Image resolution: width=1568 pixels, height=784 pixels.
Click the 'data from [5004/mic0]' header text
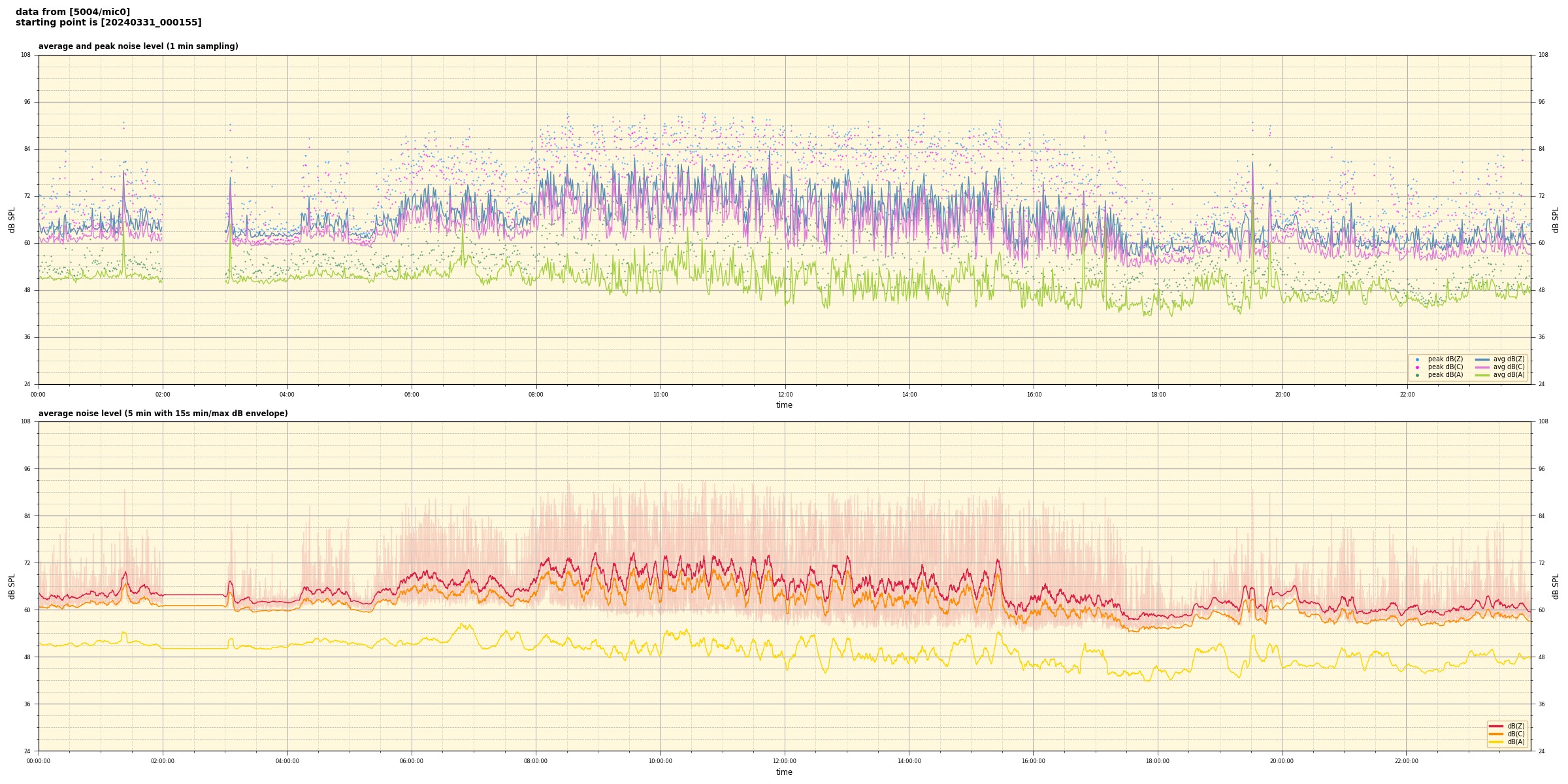(73, 12)
